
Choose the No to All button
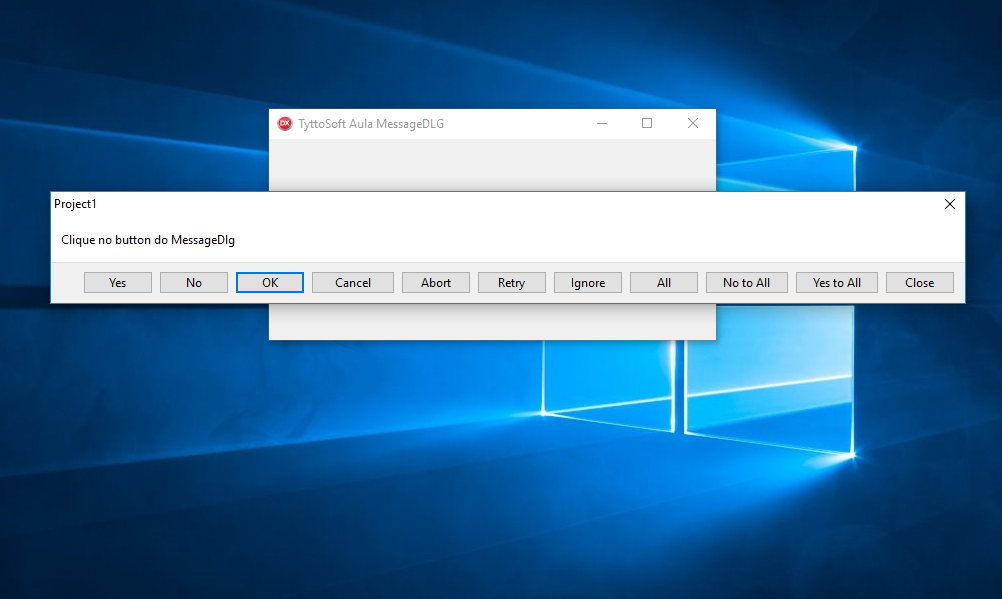[x=746, y=283]
